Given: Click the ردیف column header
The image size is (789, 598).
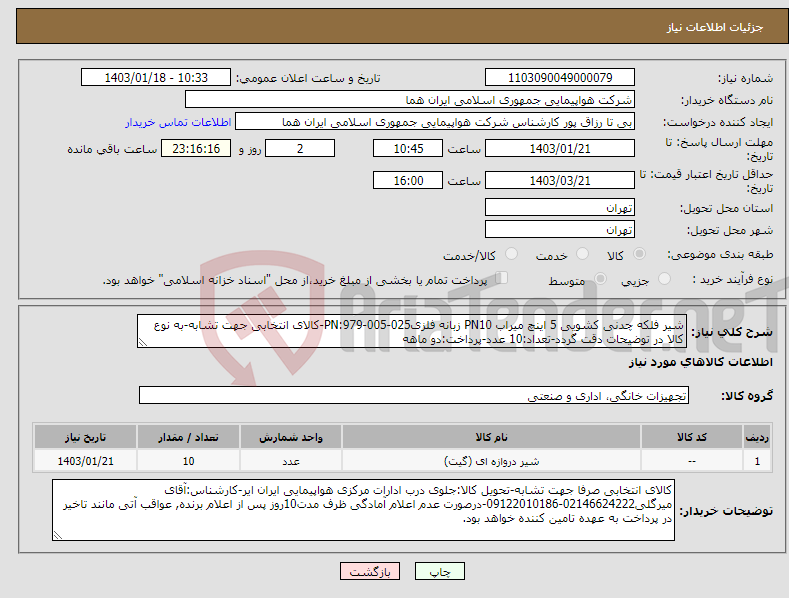Looking at the screenshot, I should (757, 437).
